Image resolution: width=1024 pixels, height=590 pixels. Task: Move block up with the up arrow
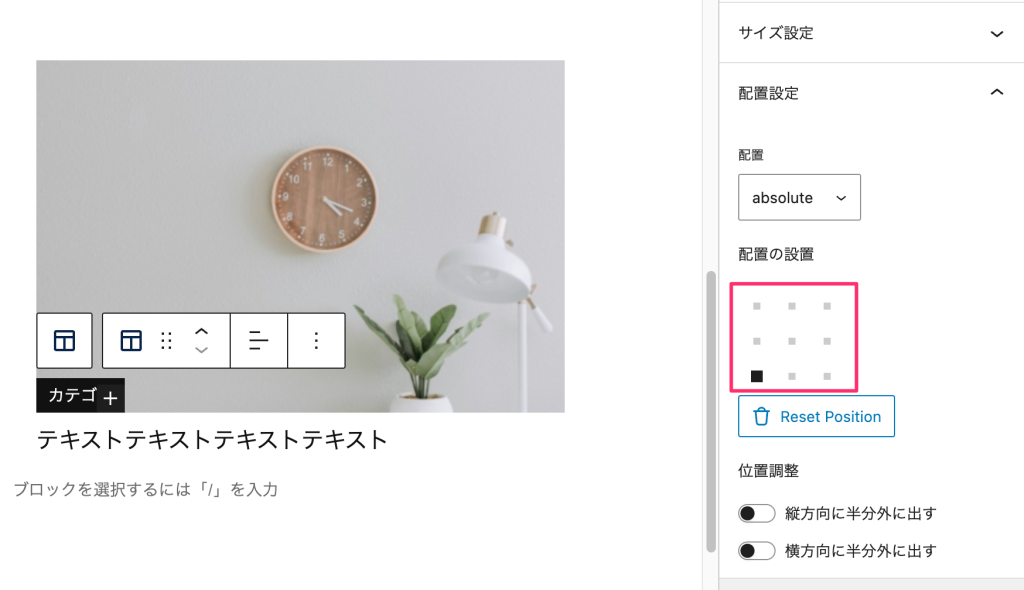click(201, 331)
